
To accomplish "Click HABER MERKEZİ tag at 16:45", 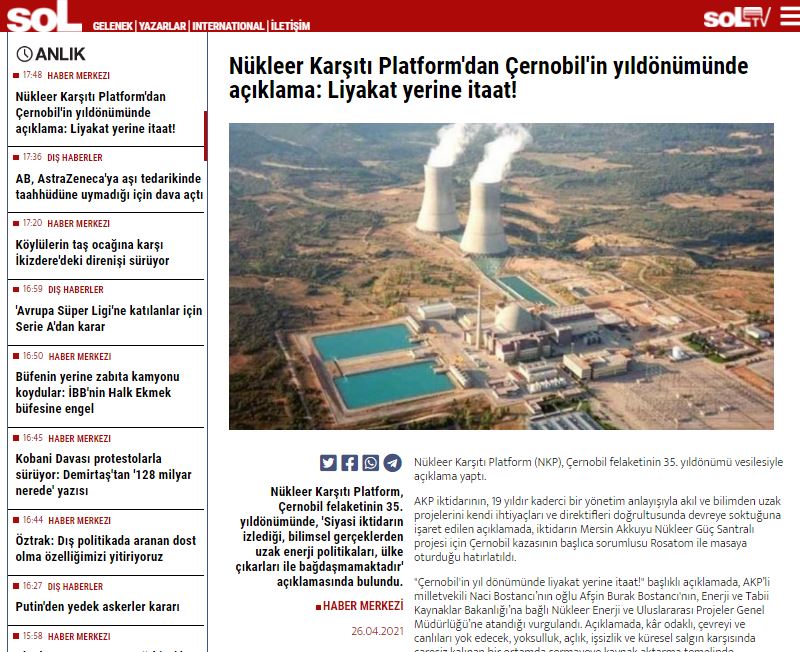I will [x=80, y=438].
